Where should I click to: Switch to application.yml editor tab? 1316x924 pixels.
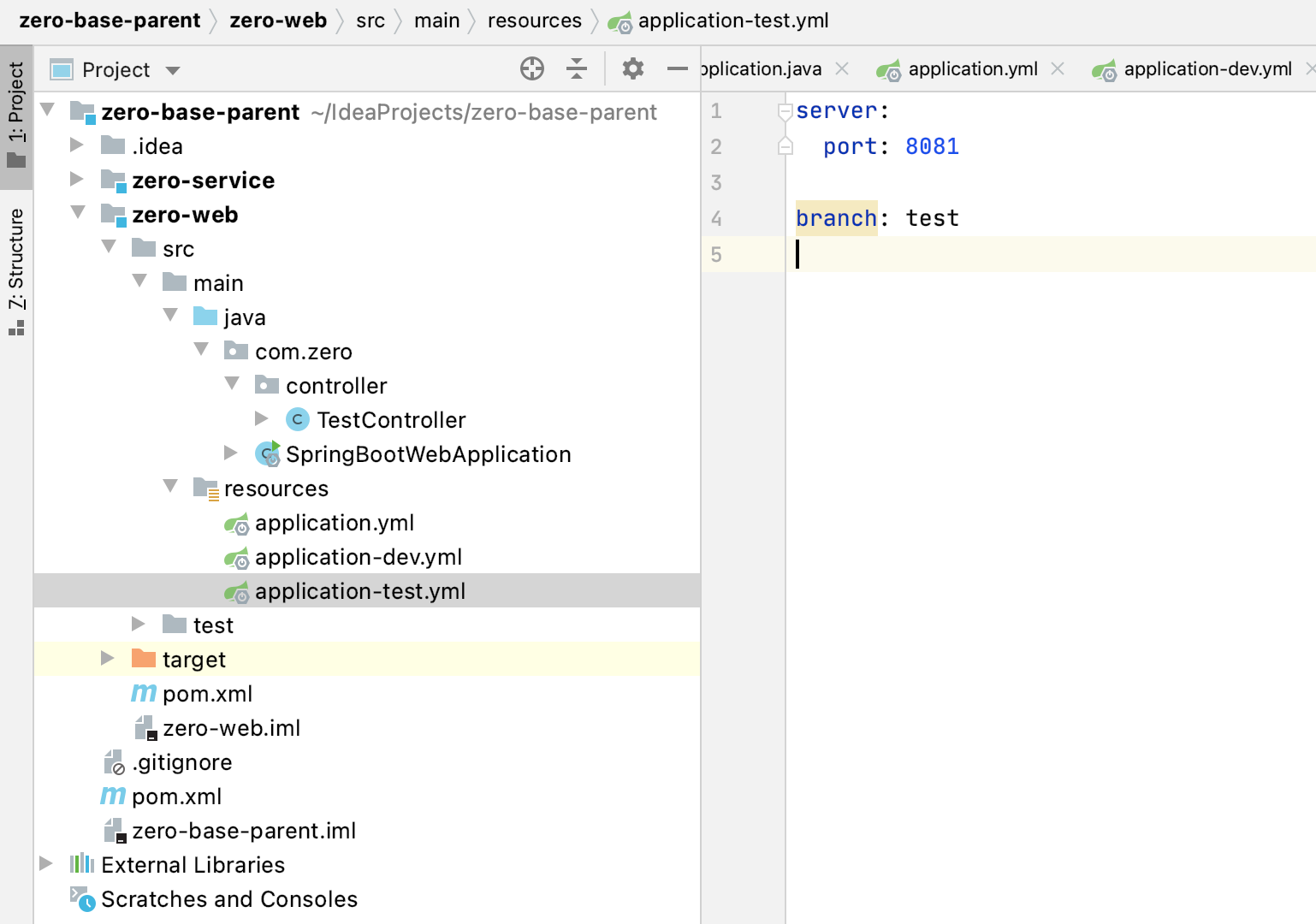[957, 69]
